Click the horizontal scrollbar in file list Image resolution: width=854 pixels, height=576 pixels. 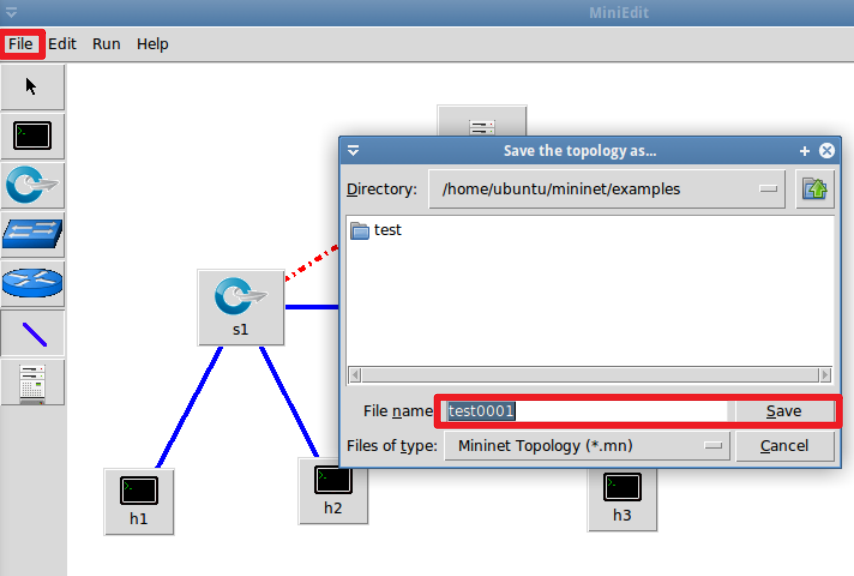point(590,375)
